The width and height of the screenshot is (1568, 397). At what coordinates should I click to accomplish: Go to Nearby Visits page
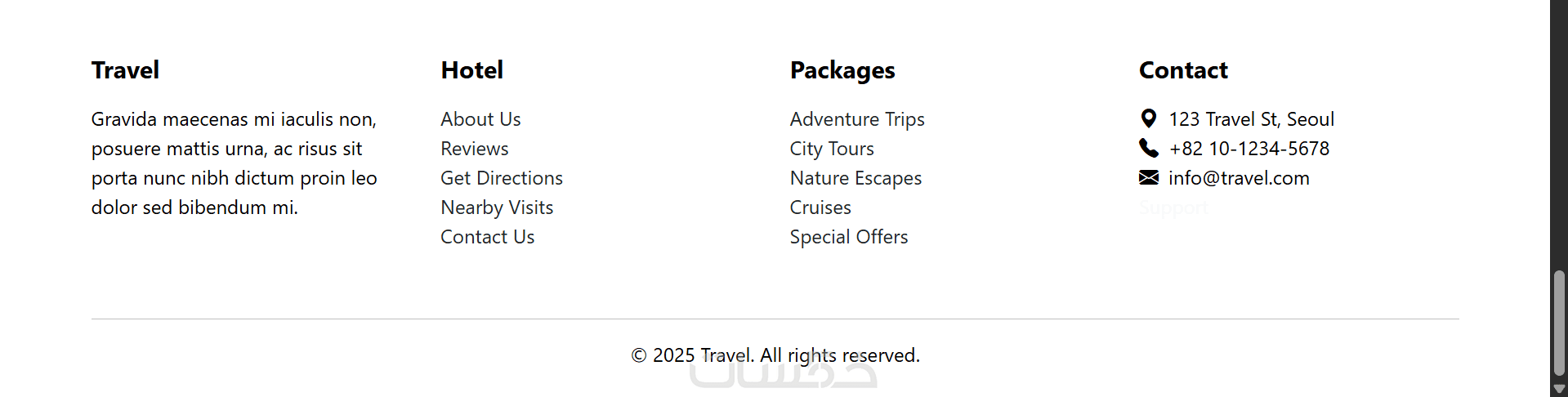click(497, 207)
